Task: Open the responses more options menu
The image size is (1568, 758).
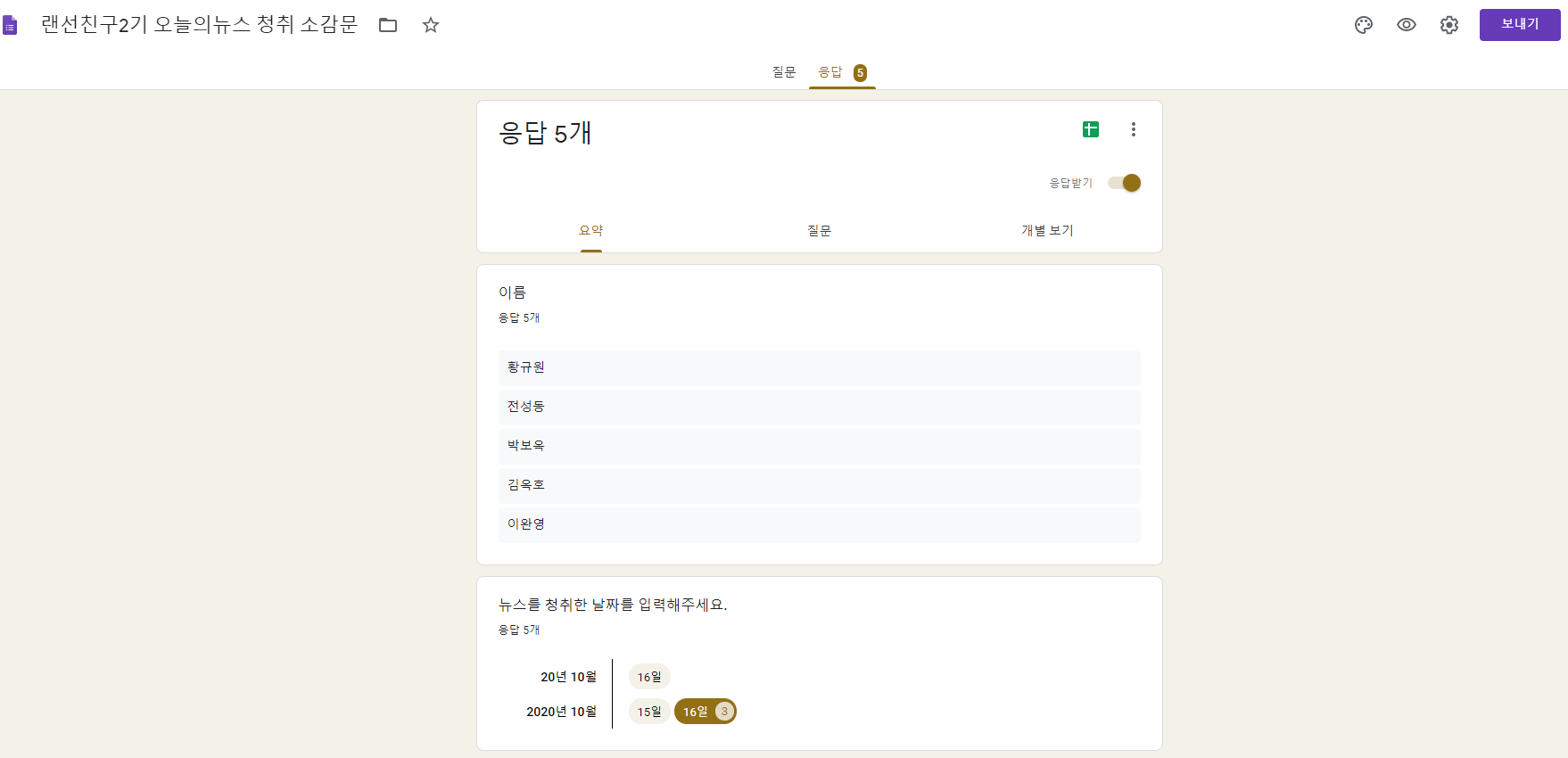Action: click(x=1134, y=129)
